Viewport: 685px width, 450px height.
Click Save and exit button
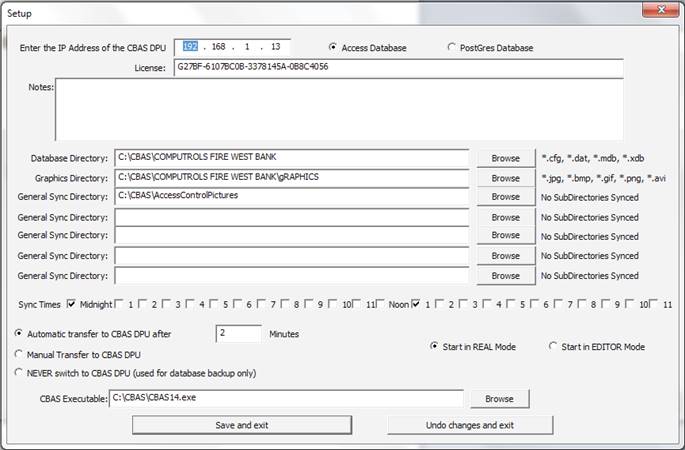[242, 425]
